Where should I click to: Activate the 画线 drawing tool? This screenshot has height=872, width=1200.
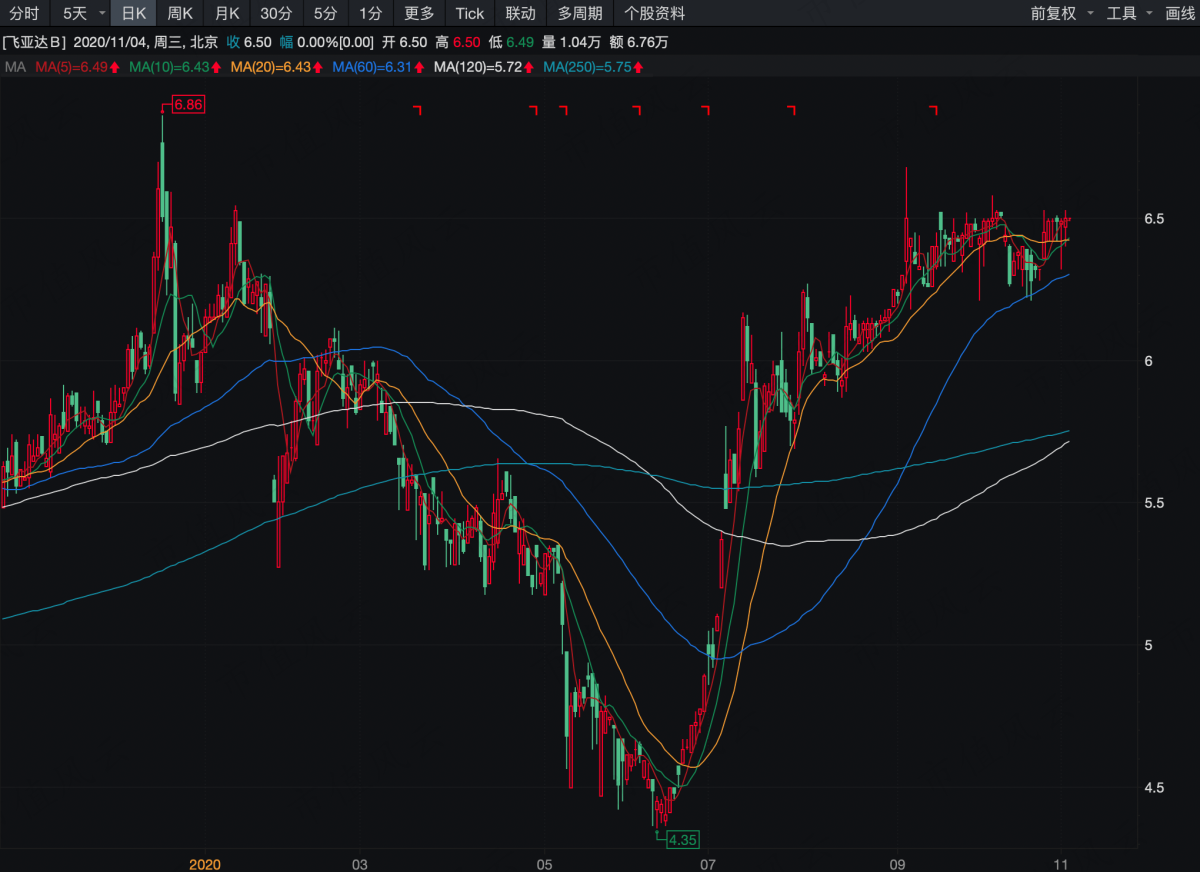click(x=1180, y=13)
